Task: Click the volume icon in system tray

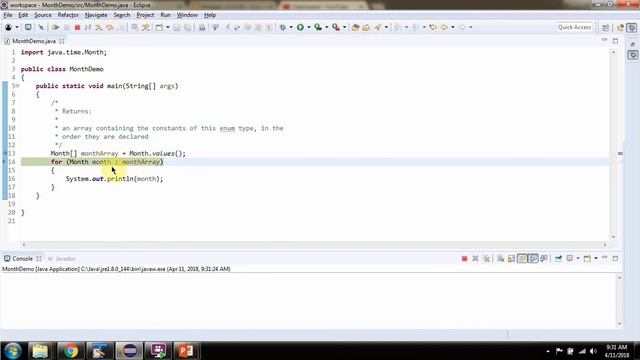Action: (593, 351)
